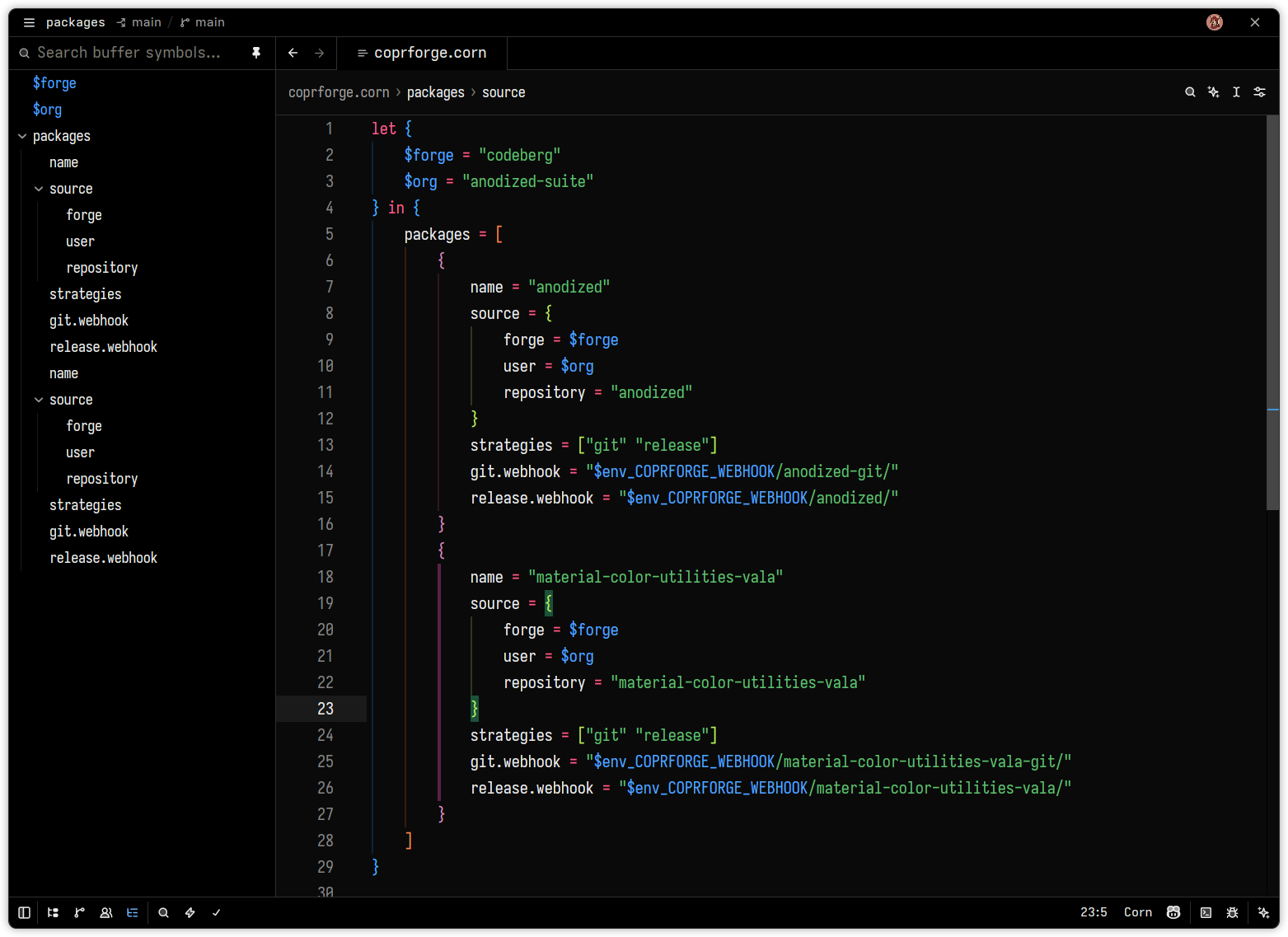This screenshot has width=1288, height=937.
Task: Open branch picker labeled main with branch icon
Action: click(203, 22)
